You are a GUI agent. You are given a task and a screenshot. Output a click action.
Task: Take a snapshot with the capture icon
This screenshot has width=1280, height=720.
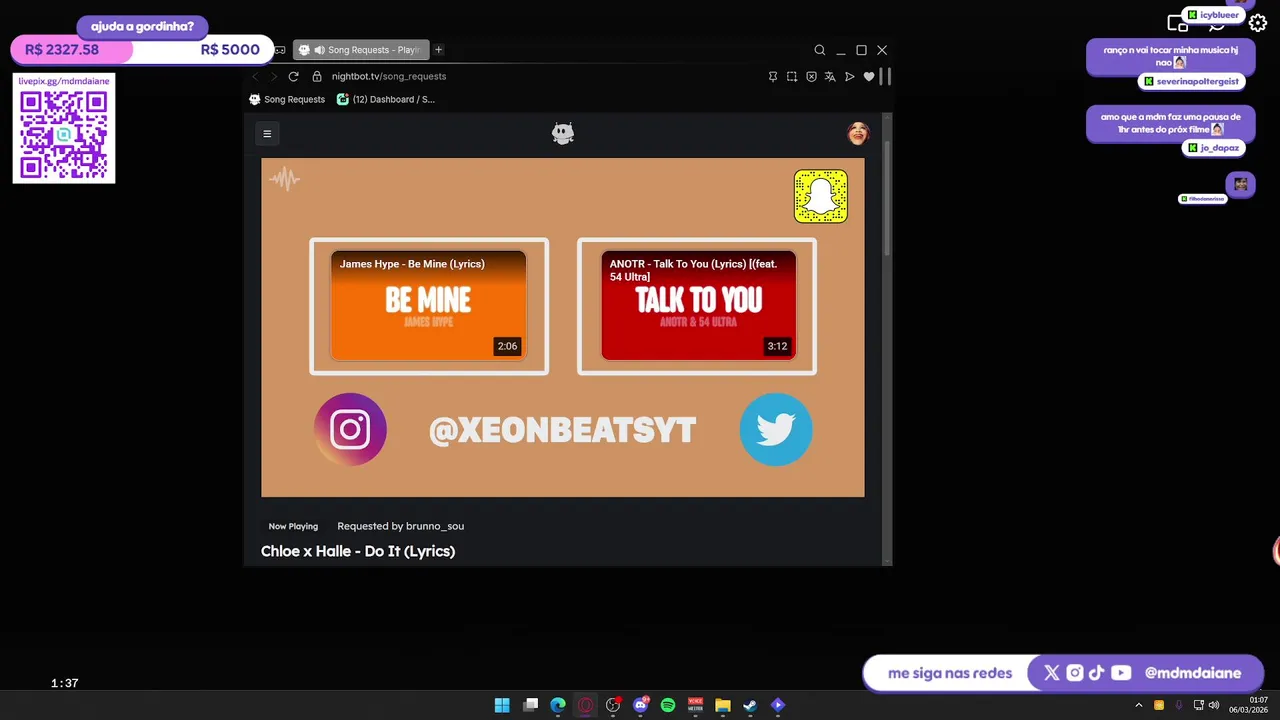point(792,76)
